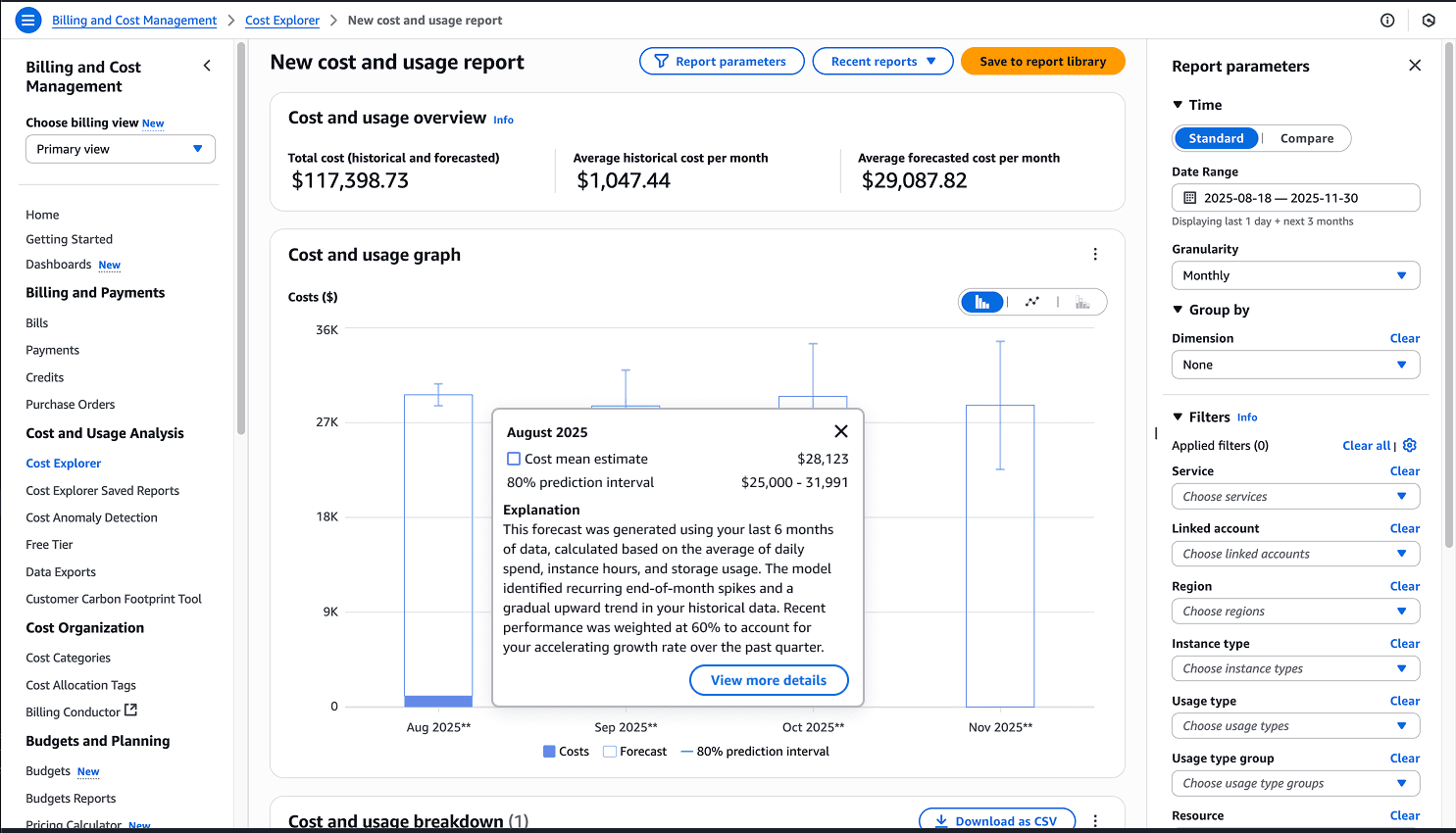Open the Monthly granularity dropdown
Image resolution: width=1456 pixels, height=833 pixels.
coord(1295,275)
